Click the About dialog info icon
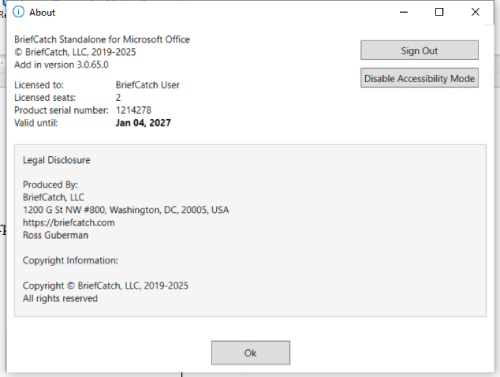The image size is (500, 377). (18, 12)
